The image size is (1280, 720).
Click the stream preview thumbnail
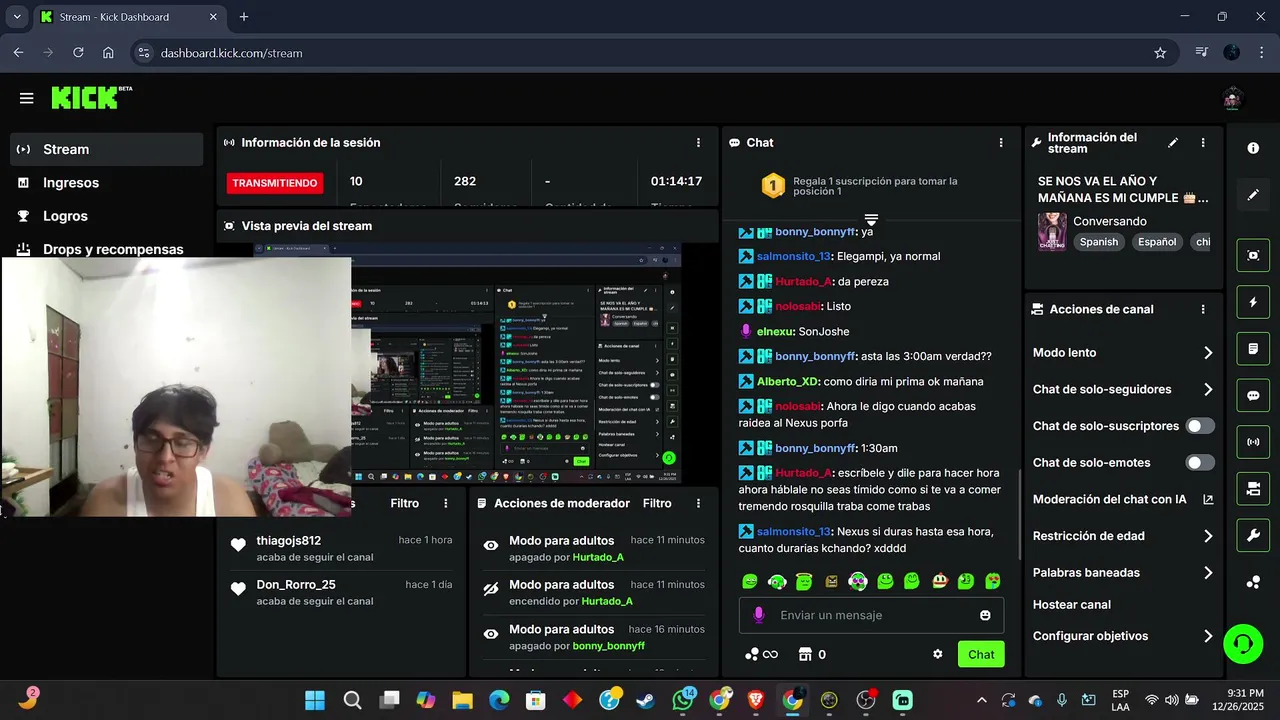pos(467,363)
